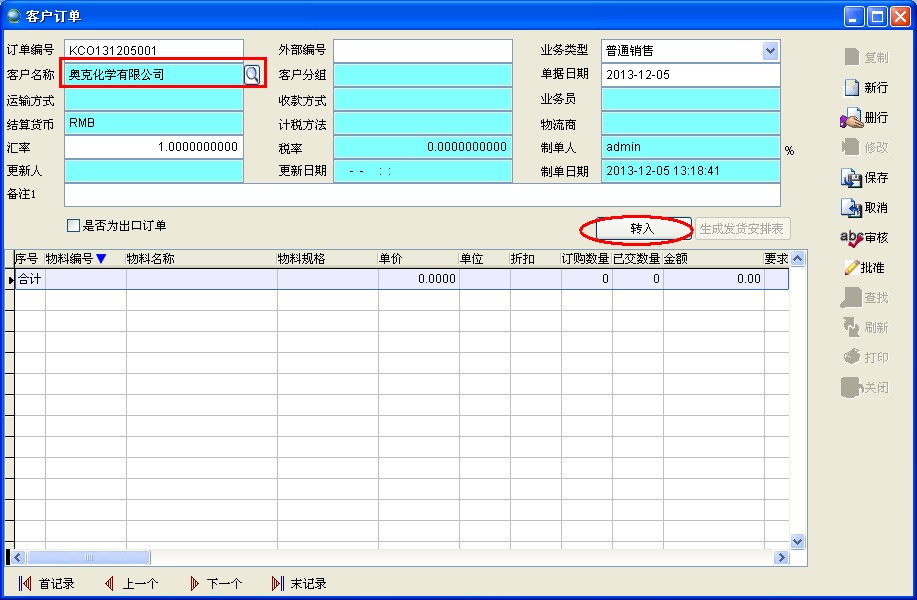Go to 上一个 previous record
The width and height of the screenshot is (917, 600).
tap(109, 583)
